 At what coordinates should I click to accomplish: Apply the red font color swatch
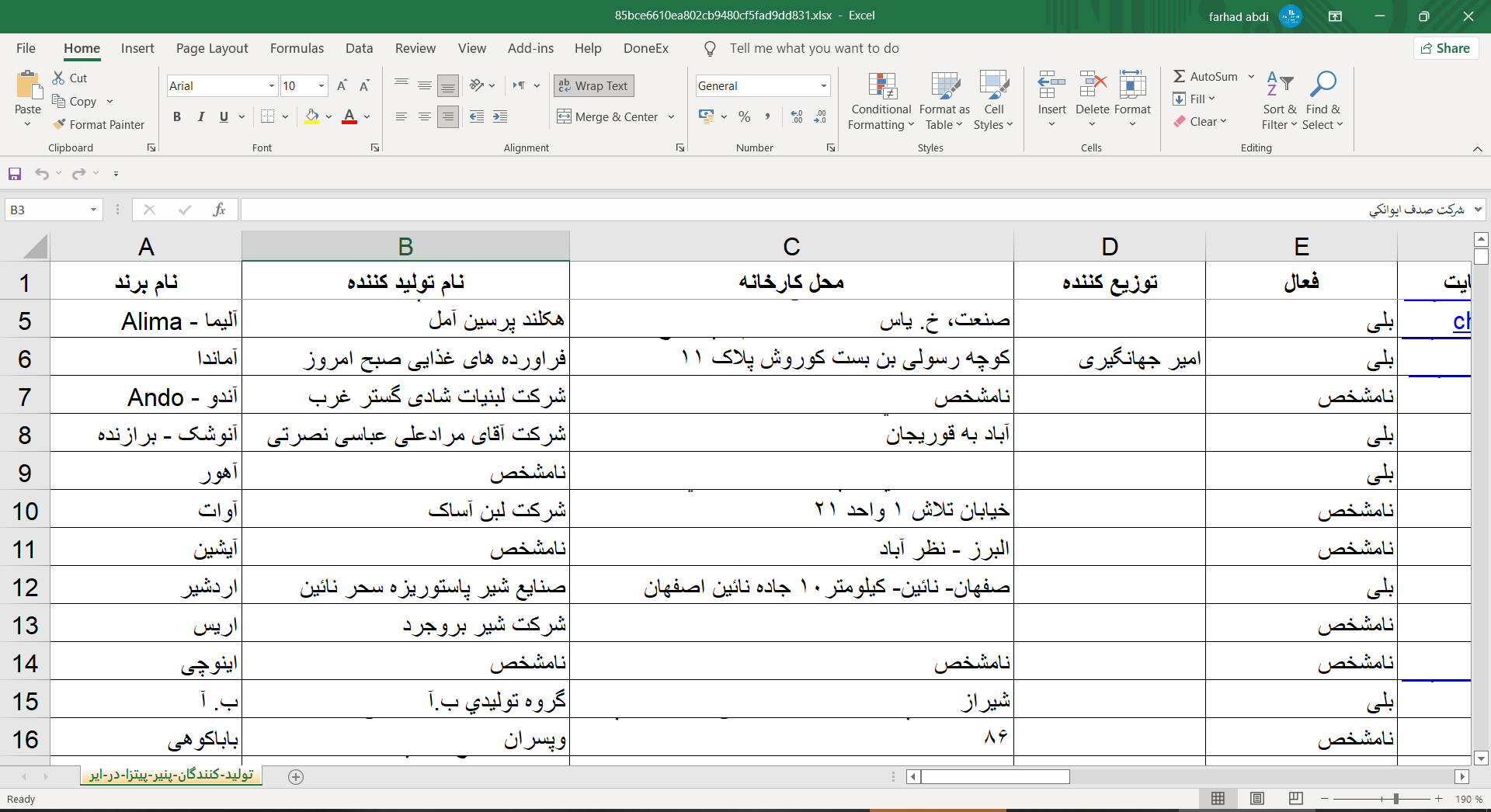pos(349,117)
